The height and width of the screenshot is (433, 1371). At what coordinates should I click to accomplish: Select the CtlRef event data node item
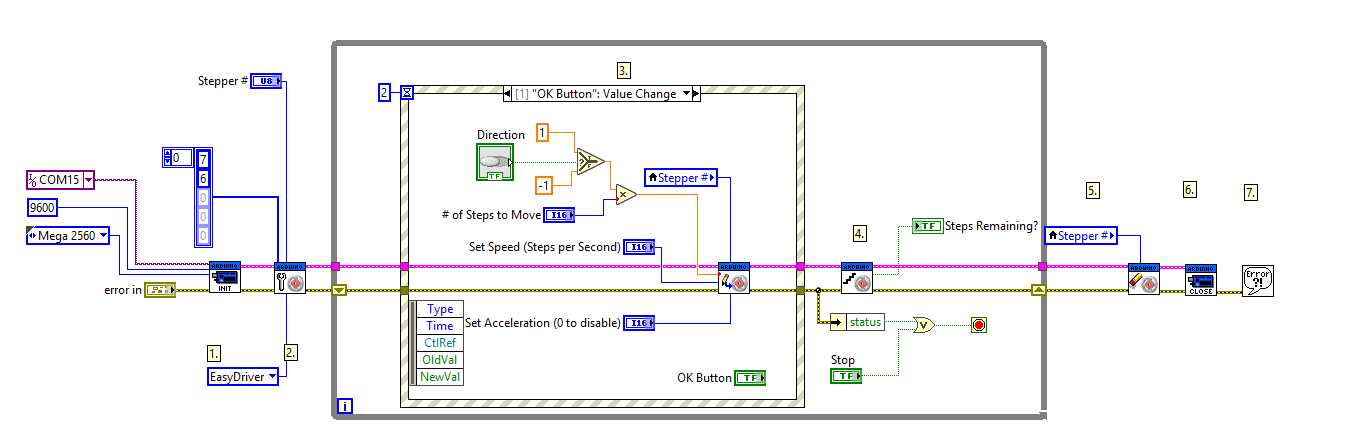point(440,342)
